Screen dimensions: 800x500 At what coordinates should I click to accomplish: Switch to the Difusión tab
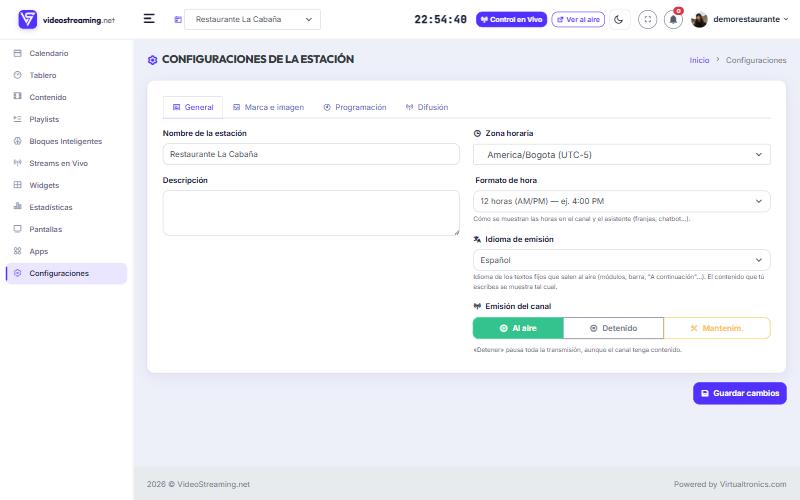click(427, 107)
